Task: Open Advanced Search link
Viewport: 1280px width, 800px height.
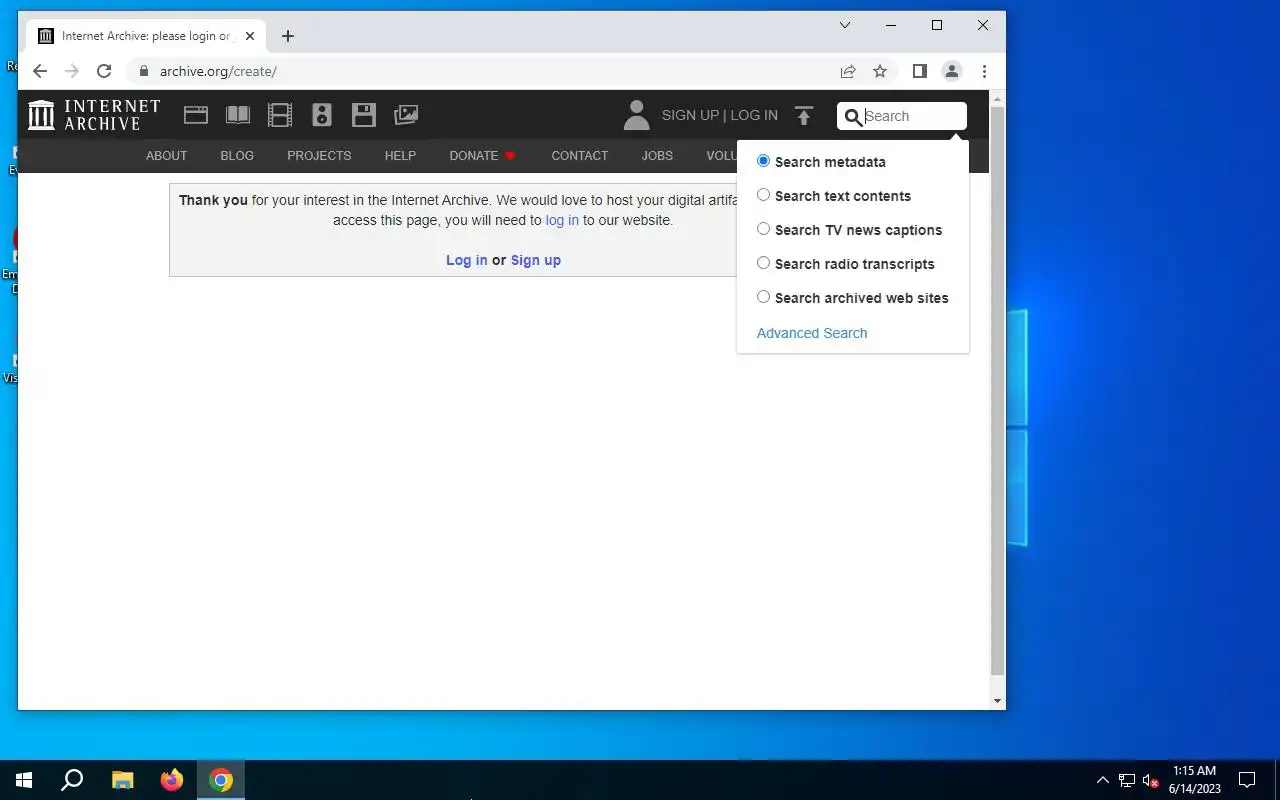Action: [812, 333]
